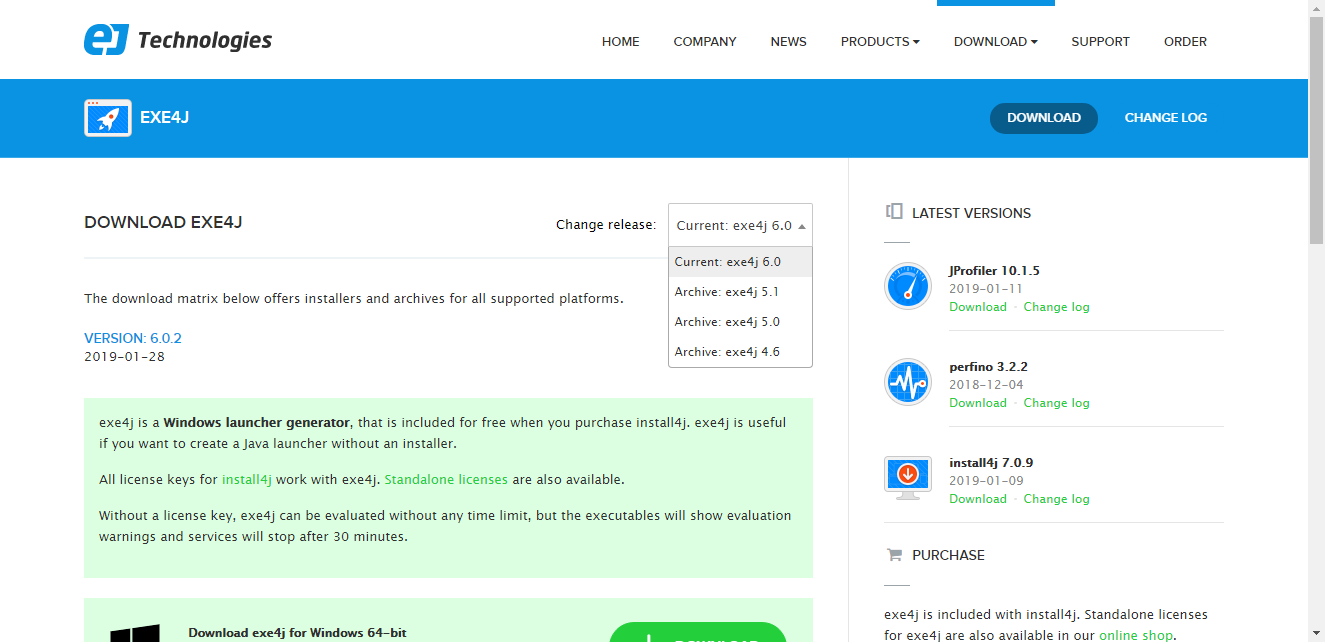
Task: Click the exe4j rocket icon
Action: coord(108,117)
